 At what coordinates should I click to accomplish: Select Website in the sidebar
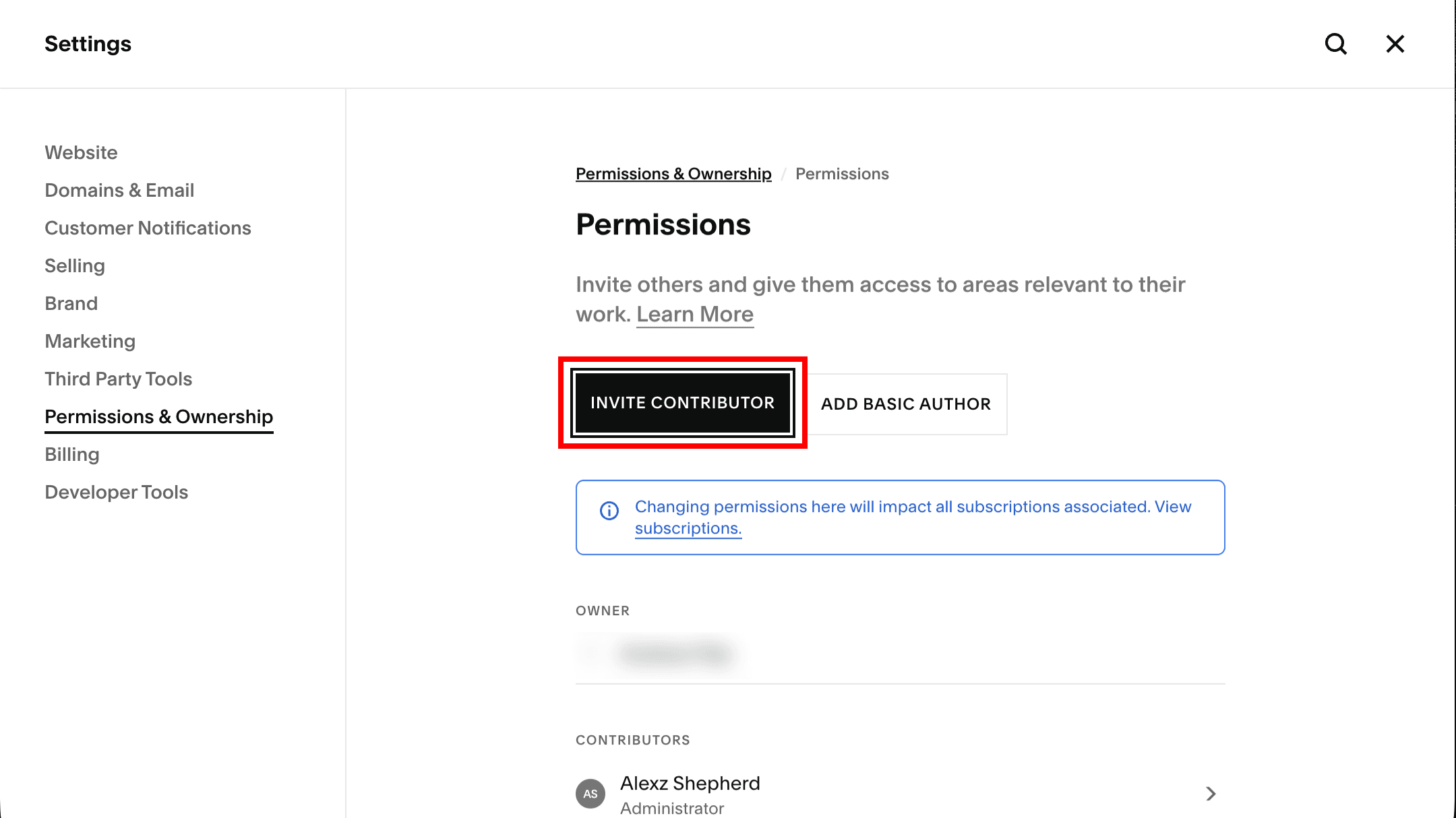[81, 152]
